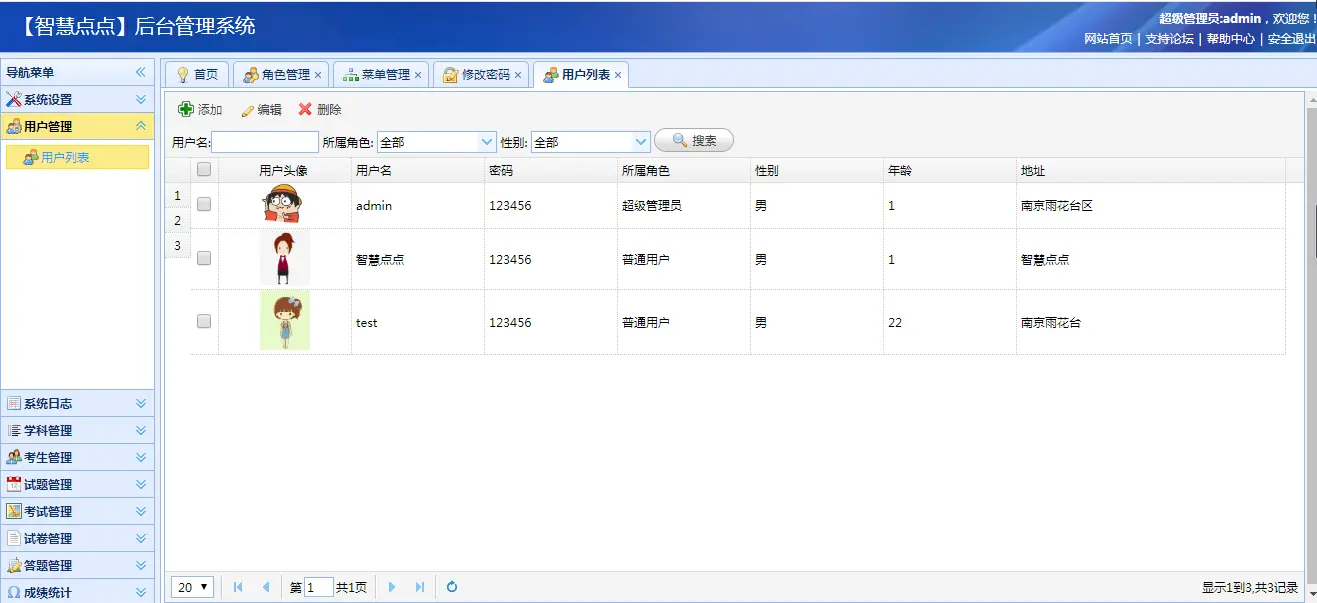Click the 试卷管理 document icon

click(x=14, y=538)
